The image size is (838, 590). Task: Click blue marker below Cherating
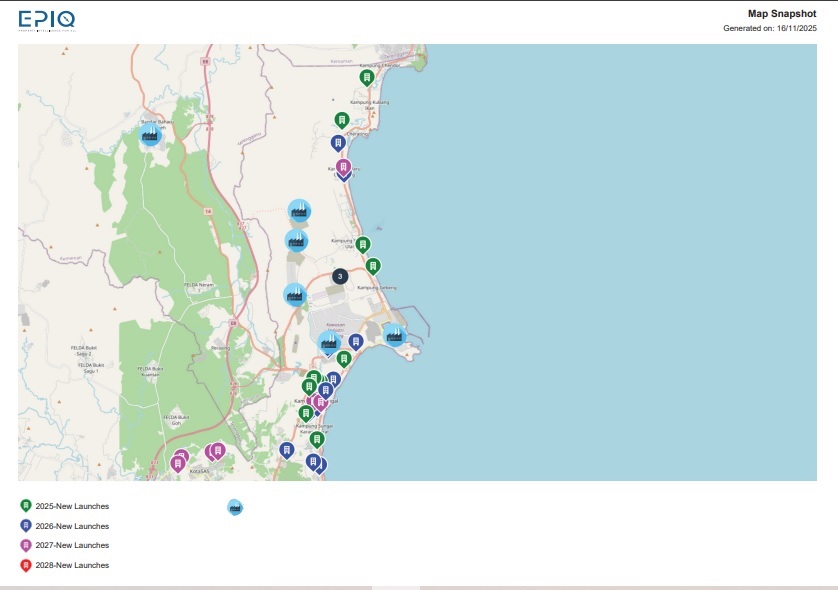[338, 142]
